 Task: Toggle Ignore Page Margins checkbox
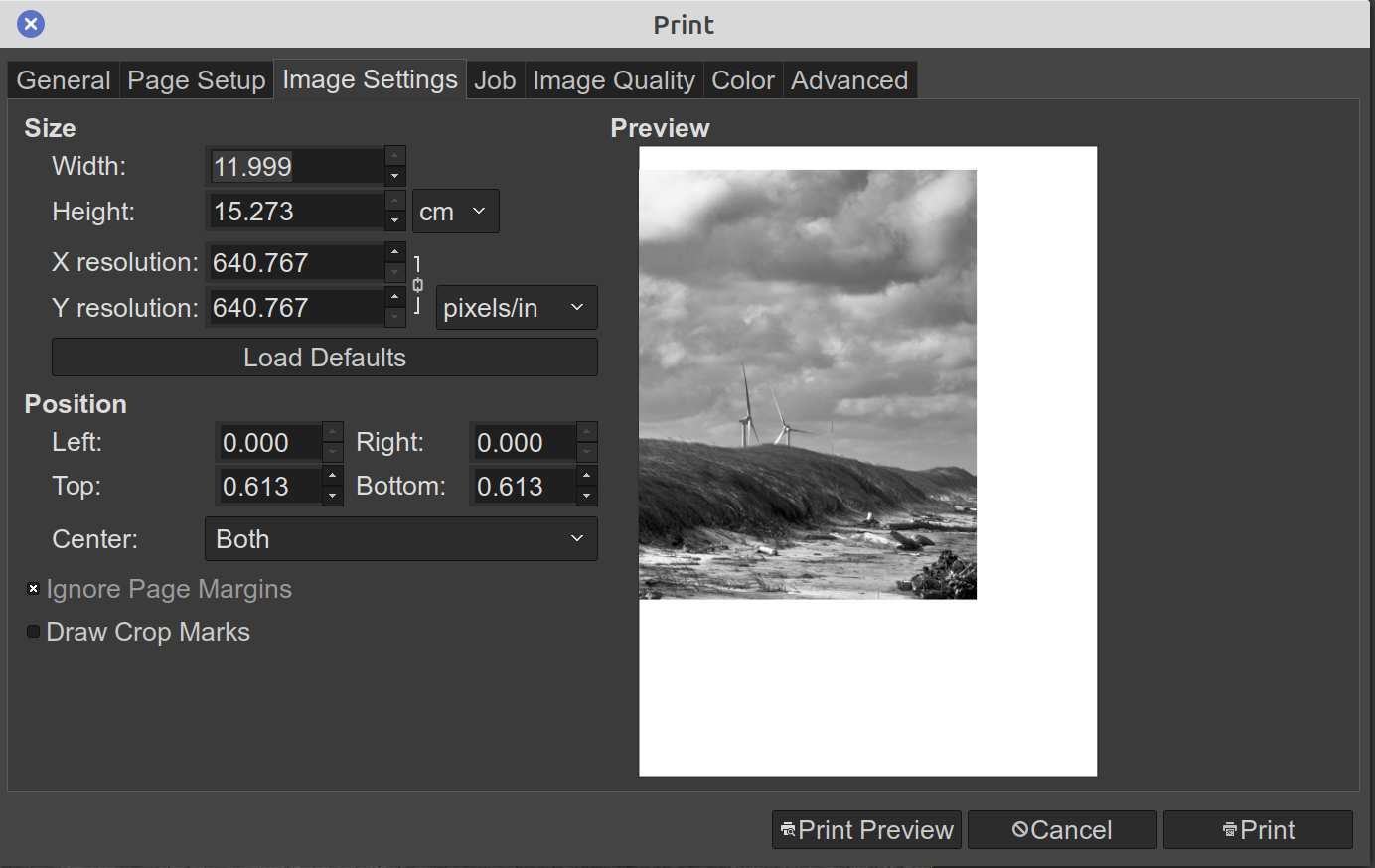point(33,589)
